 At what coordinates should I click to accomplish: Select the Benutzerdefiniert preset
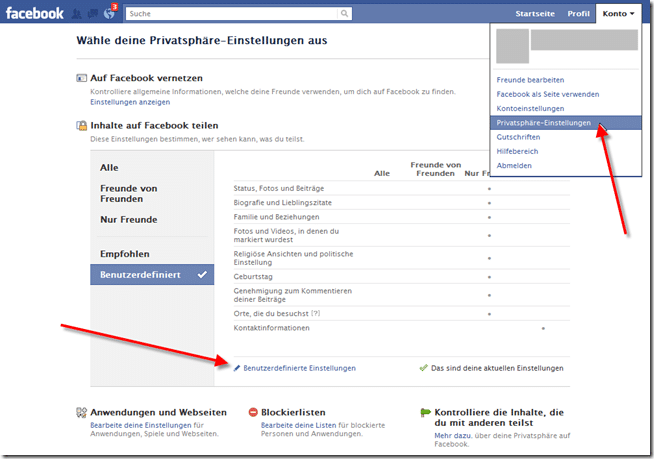click(x=152, y=275)
